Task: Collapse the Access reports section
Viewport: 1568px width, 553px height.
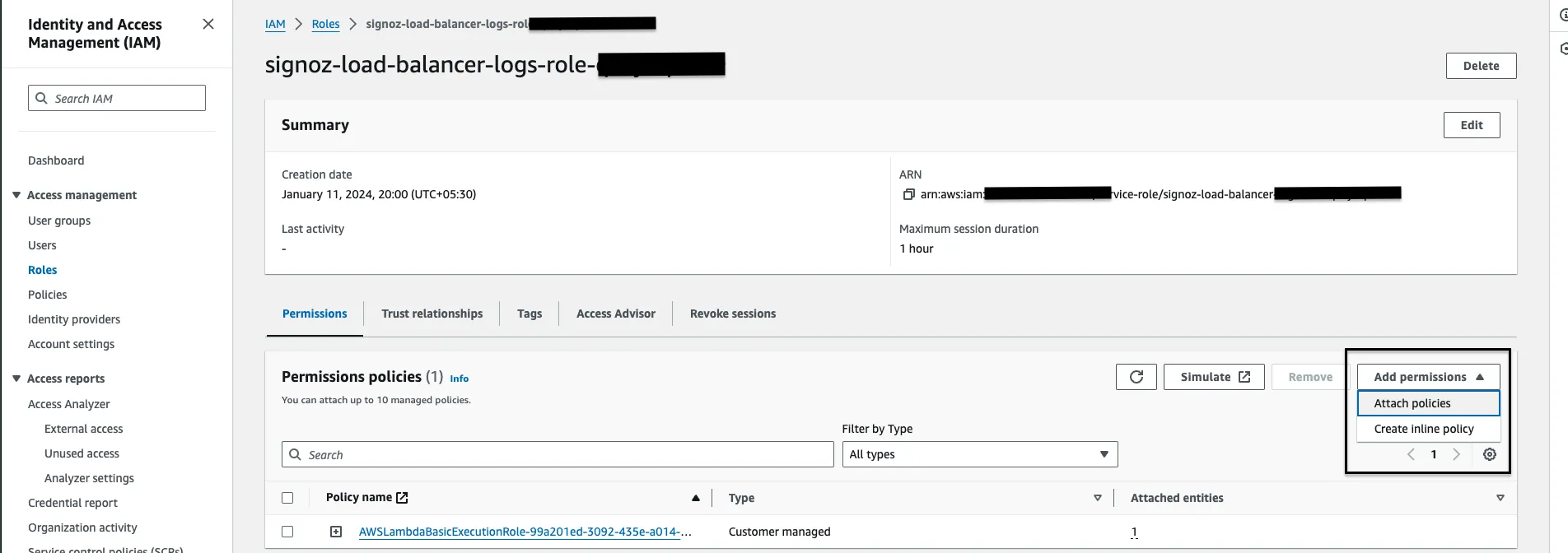Action: pyautogui.click(x=16, y=379)
